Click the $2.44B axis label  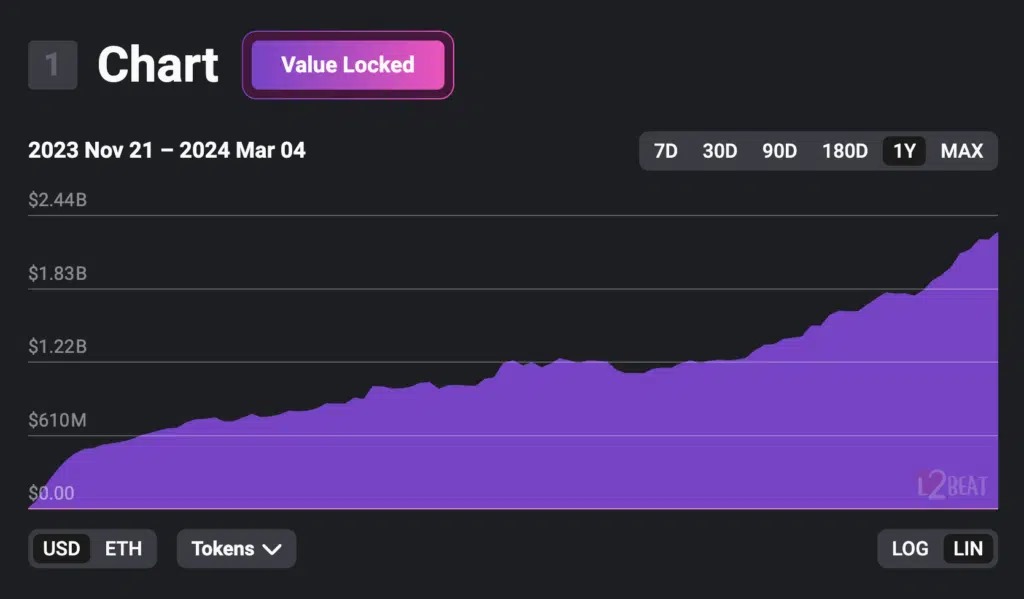pyautogui.click(x=57, y=200)
